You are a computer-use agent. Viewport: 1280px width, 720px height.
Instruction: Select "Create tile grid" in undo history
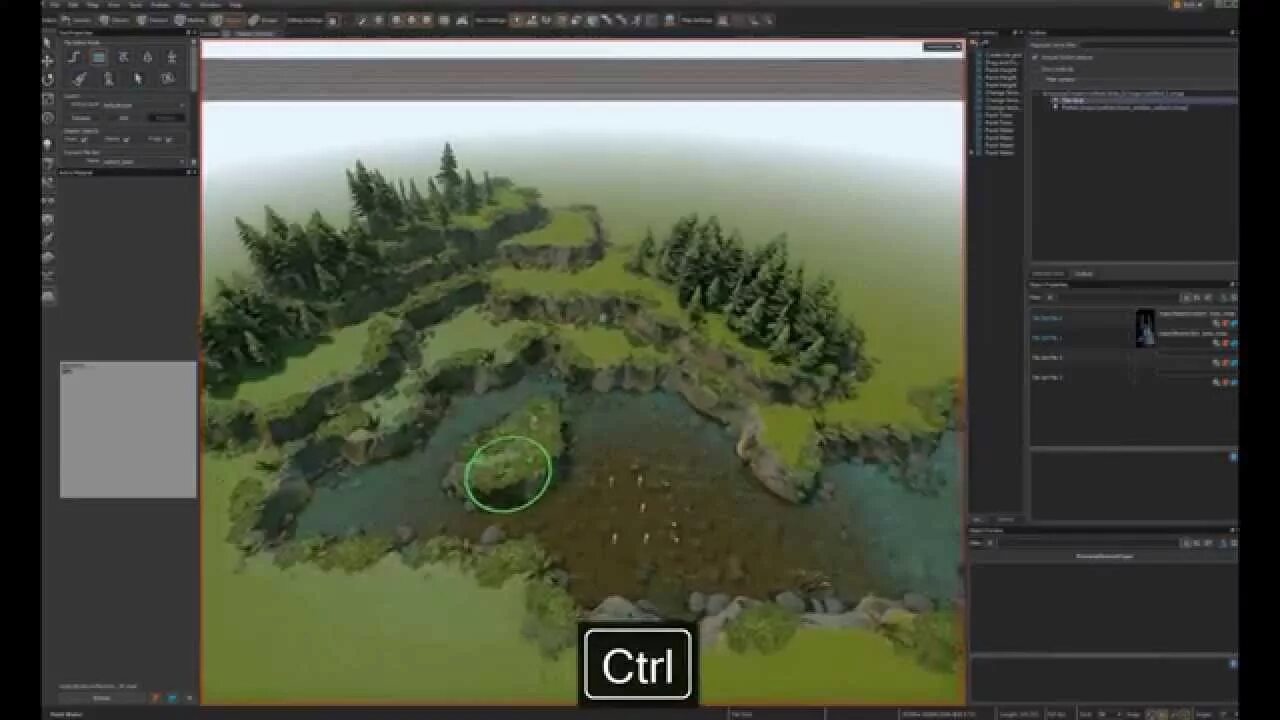(1003, 55)
